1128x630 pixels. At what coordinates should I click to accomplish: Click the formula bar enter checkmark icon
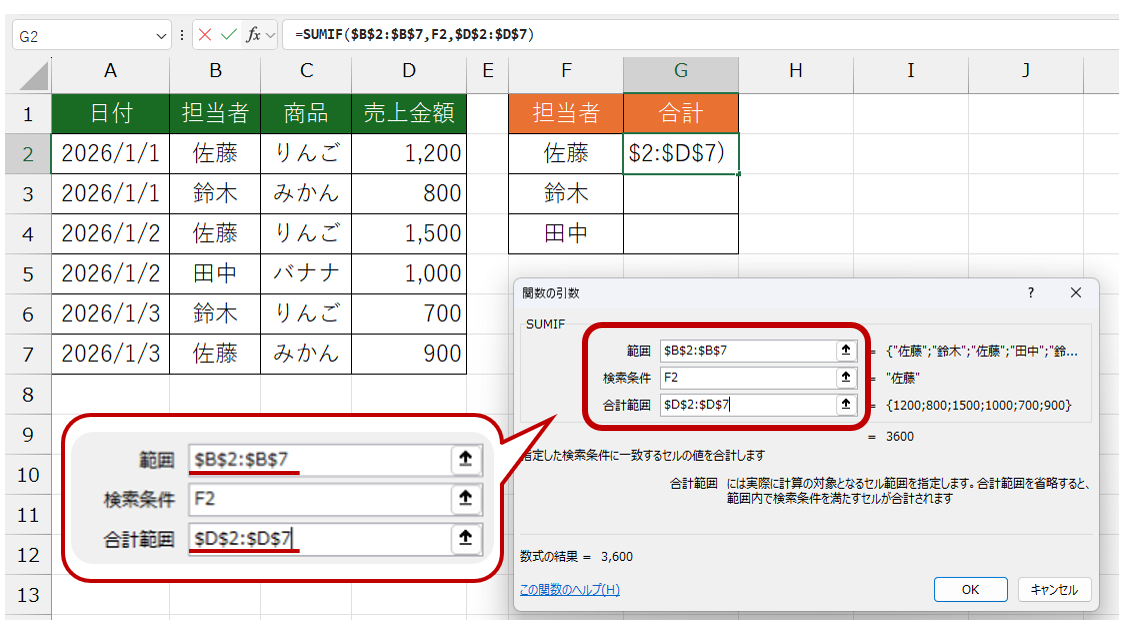(x=229, y=35)
